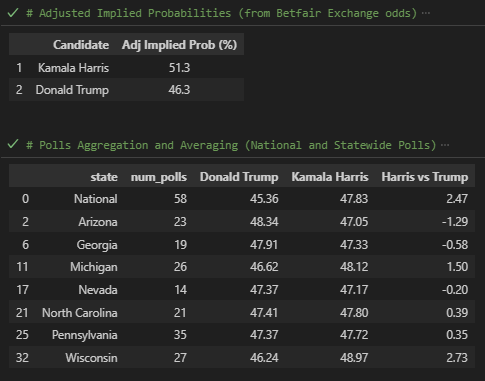Select the National row in polls table
This screenshot has width=485, height=381.
tap(242, 199)
